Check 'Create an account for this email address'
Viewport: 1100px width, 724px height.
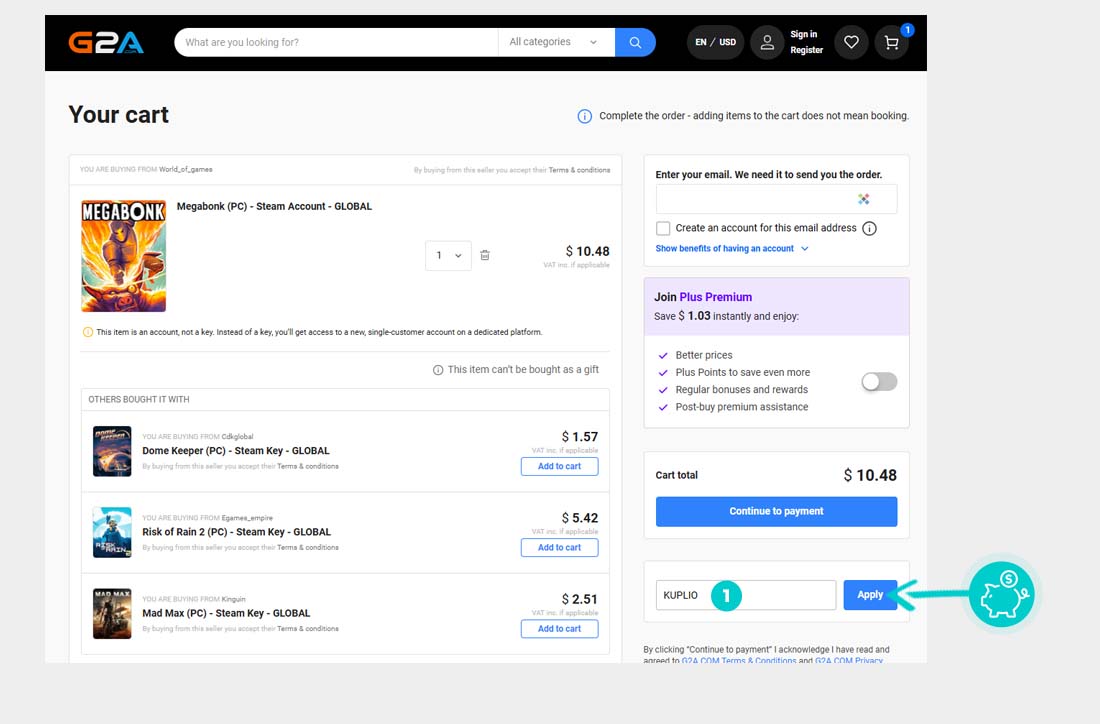pos(663,228)
